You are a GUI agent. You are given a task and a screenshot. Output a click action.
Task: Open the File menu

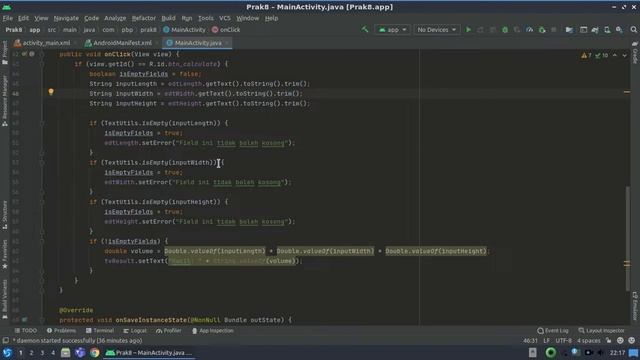pos(7,18)
